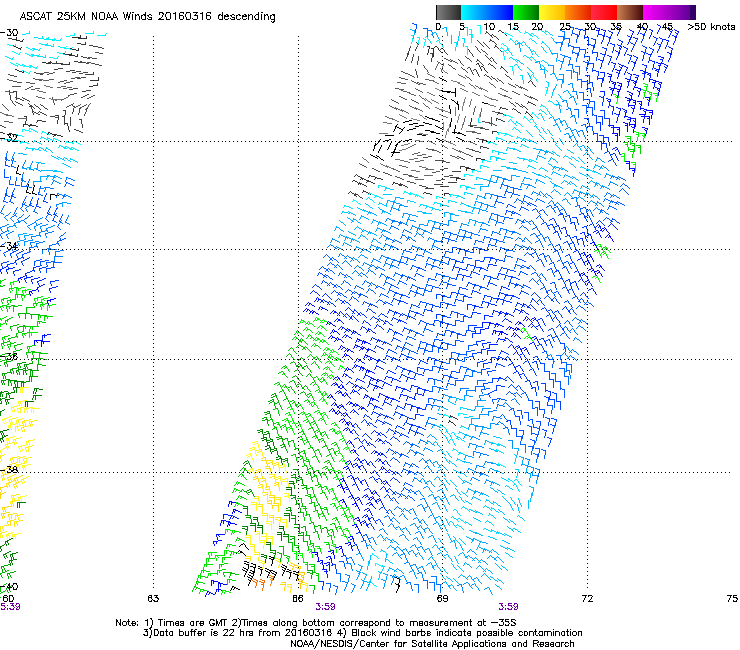Select the cyan-to-blue 5-15 knots legend swatch
740x650 pixels.
pyautogui.click(x=487, y=12)
